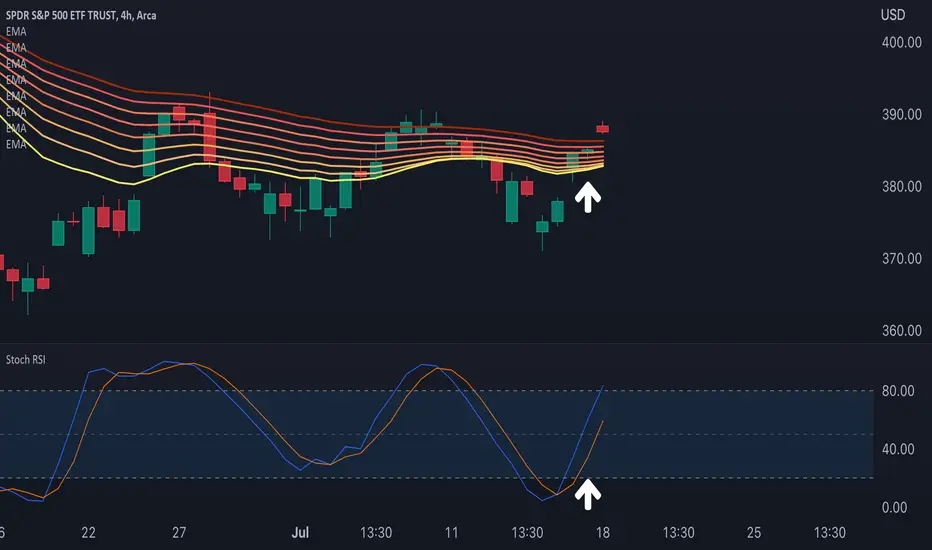Screen dimensions: 932x550
Task: Click the USD currency label on price axis
Action: (x=893, y=15)
